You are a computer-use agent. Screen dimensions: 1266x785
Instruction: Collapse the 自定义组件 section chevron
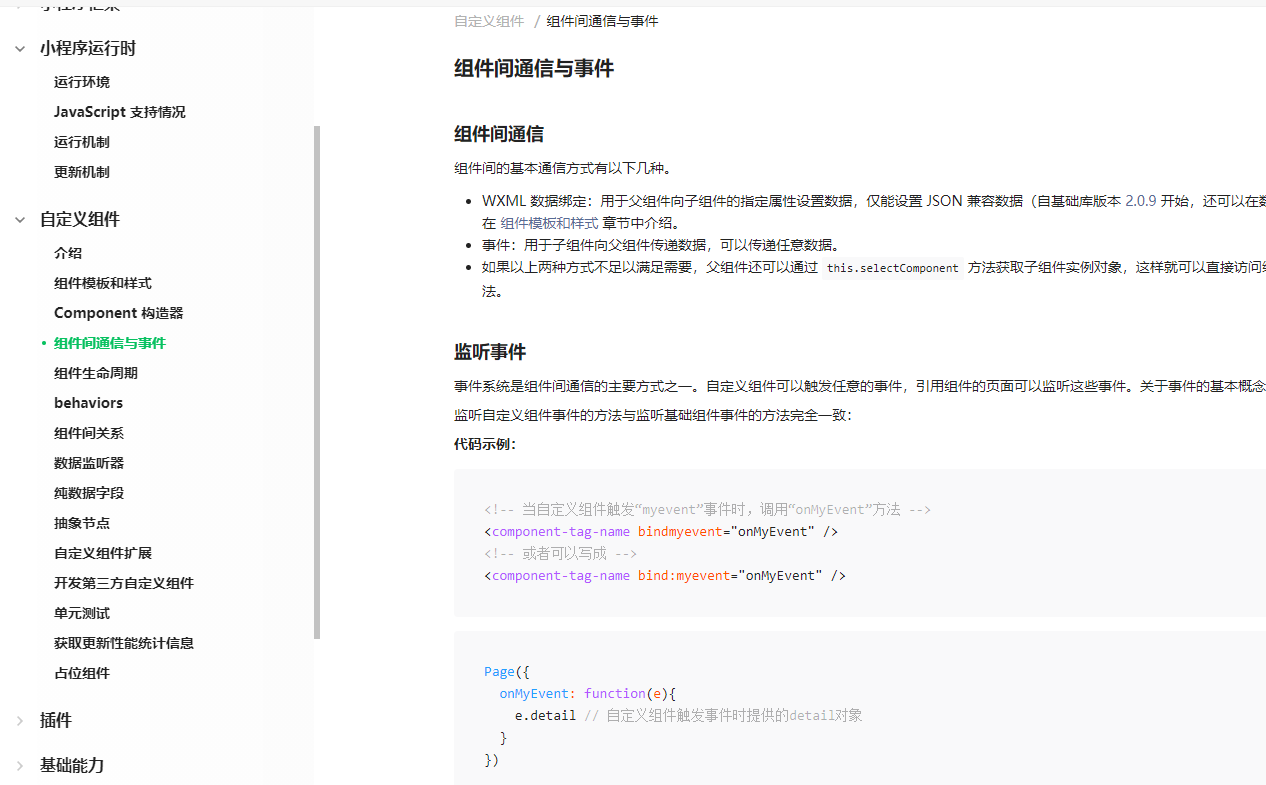(20, 219)
